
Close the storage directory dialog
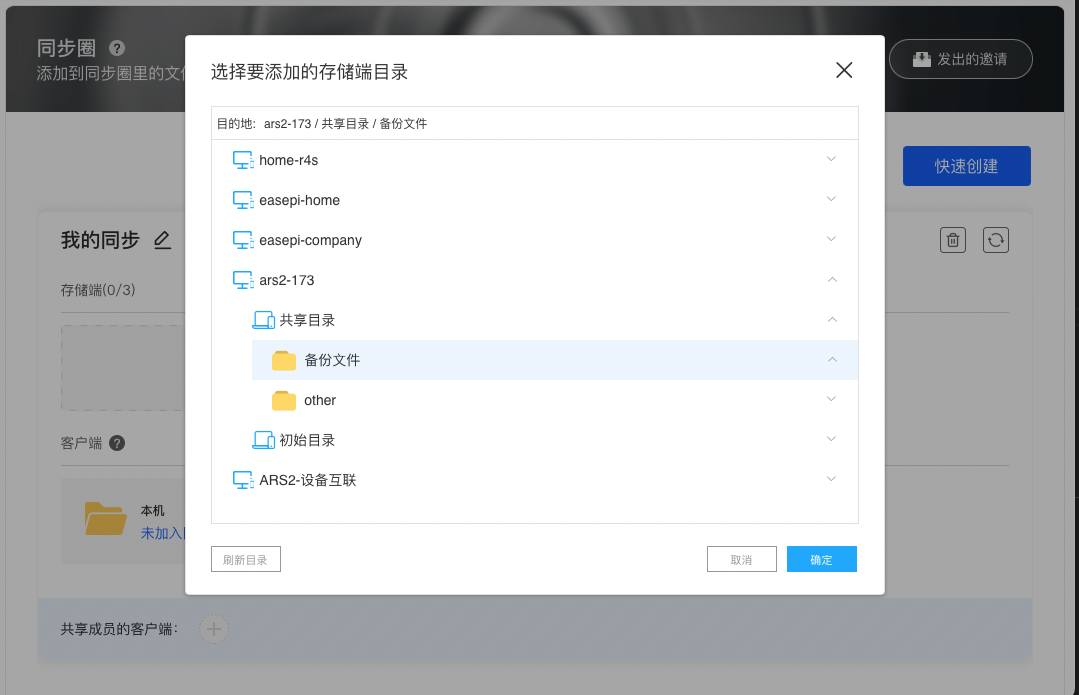click(x=844, y=70)
